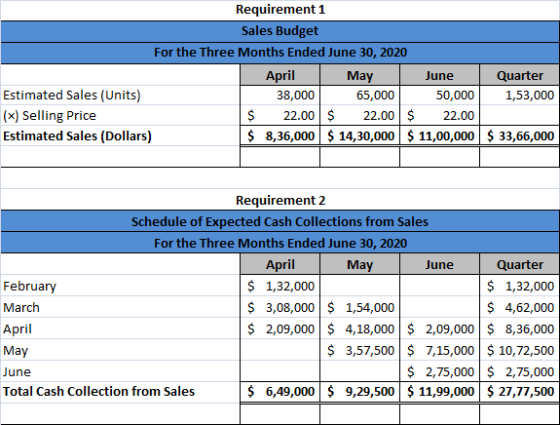Click total May collections $ 9,29,500
This screenshot has height=425, width=560.
coord(360,392)
